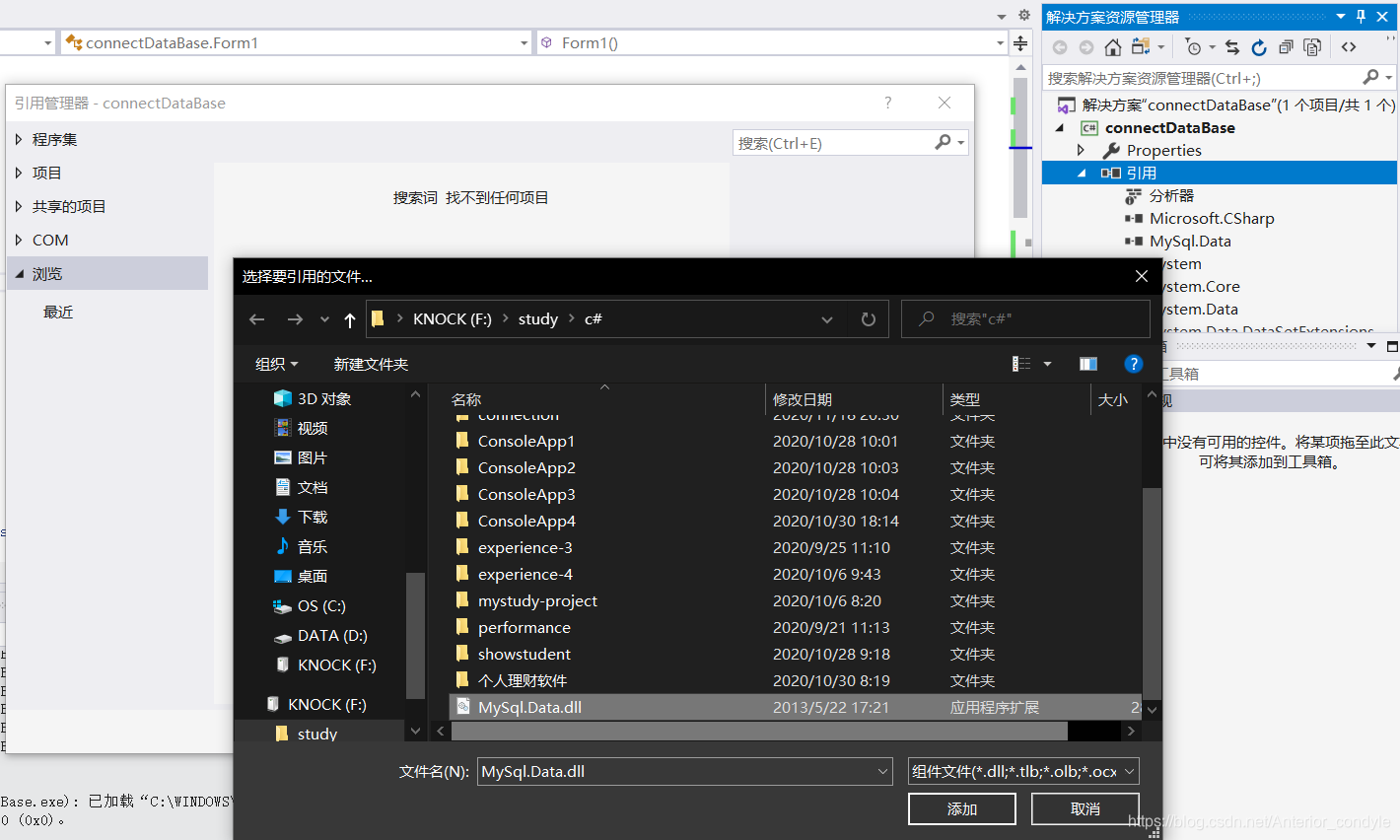
Task: Open the 组织 dropdown menu
Action: click(x=276, y=364)
